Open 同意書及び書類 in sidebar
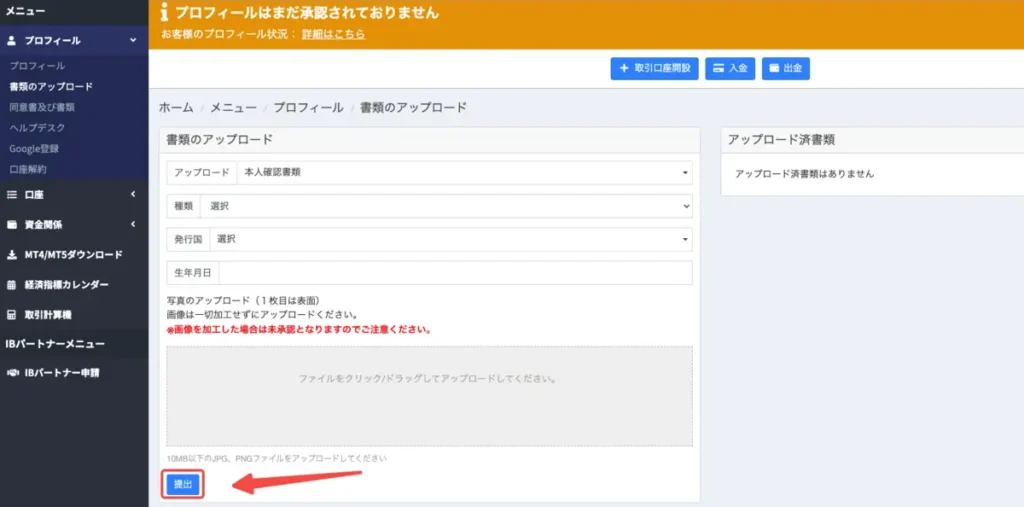This screenshot has width=1024, height=507. tap(42, 107)
